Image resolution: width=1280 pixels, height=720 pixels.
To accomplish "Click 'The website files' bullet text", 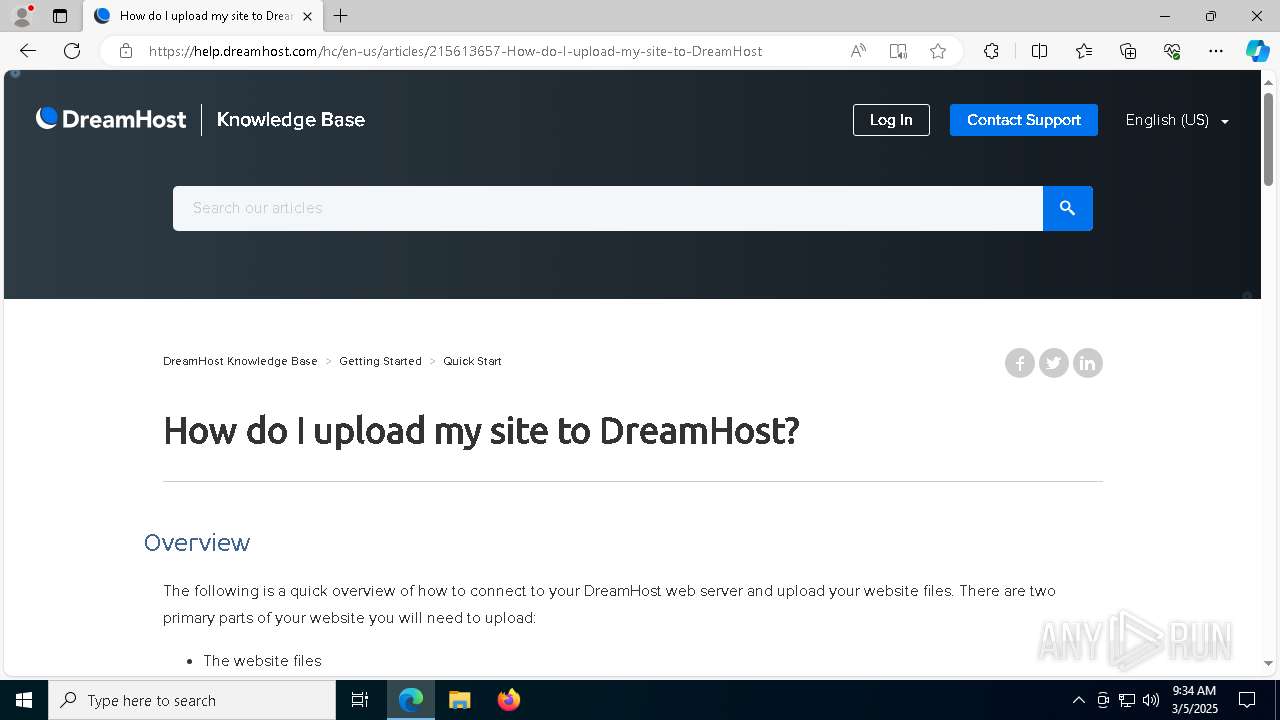I will [262, 661].
